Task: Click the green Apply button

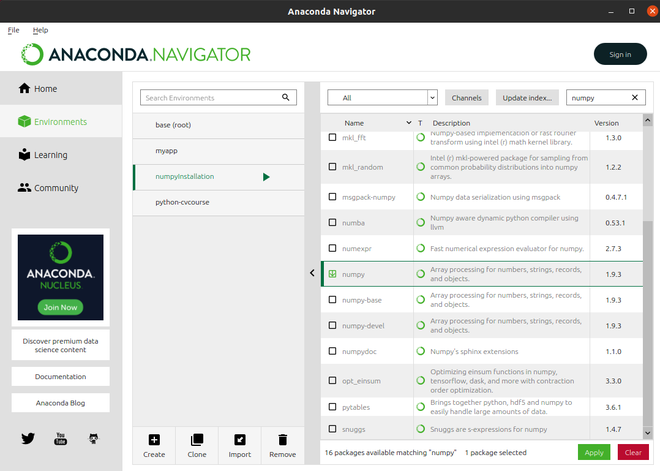Action: point(594,452)
